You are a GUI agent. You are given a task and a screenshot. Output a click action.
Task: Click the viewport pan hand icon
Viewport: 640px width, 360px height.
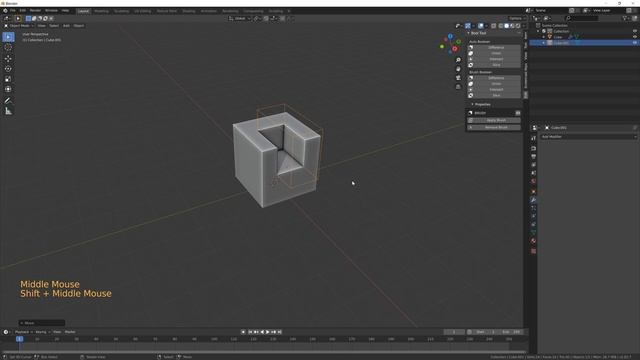(x=458, y=69)
